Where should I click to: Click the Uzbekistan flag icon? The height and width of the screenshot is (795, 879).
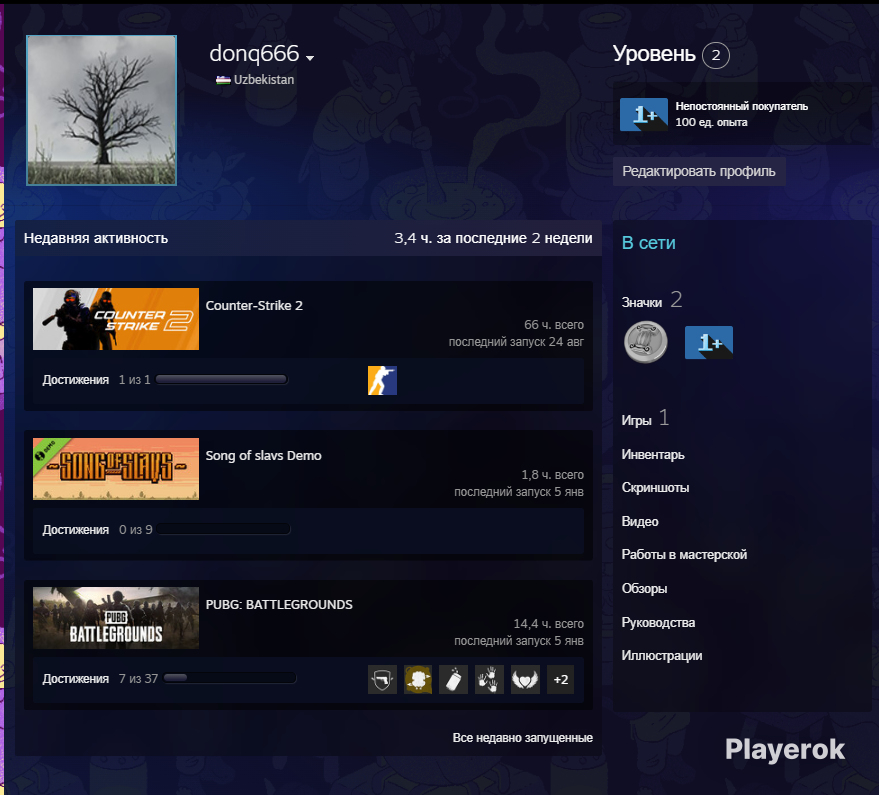click(x=223, y=80)
